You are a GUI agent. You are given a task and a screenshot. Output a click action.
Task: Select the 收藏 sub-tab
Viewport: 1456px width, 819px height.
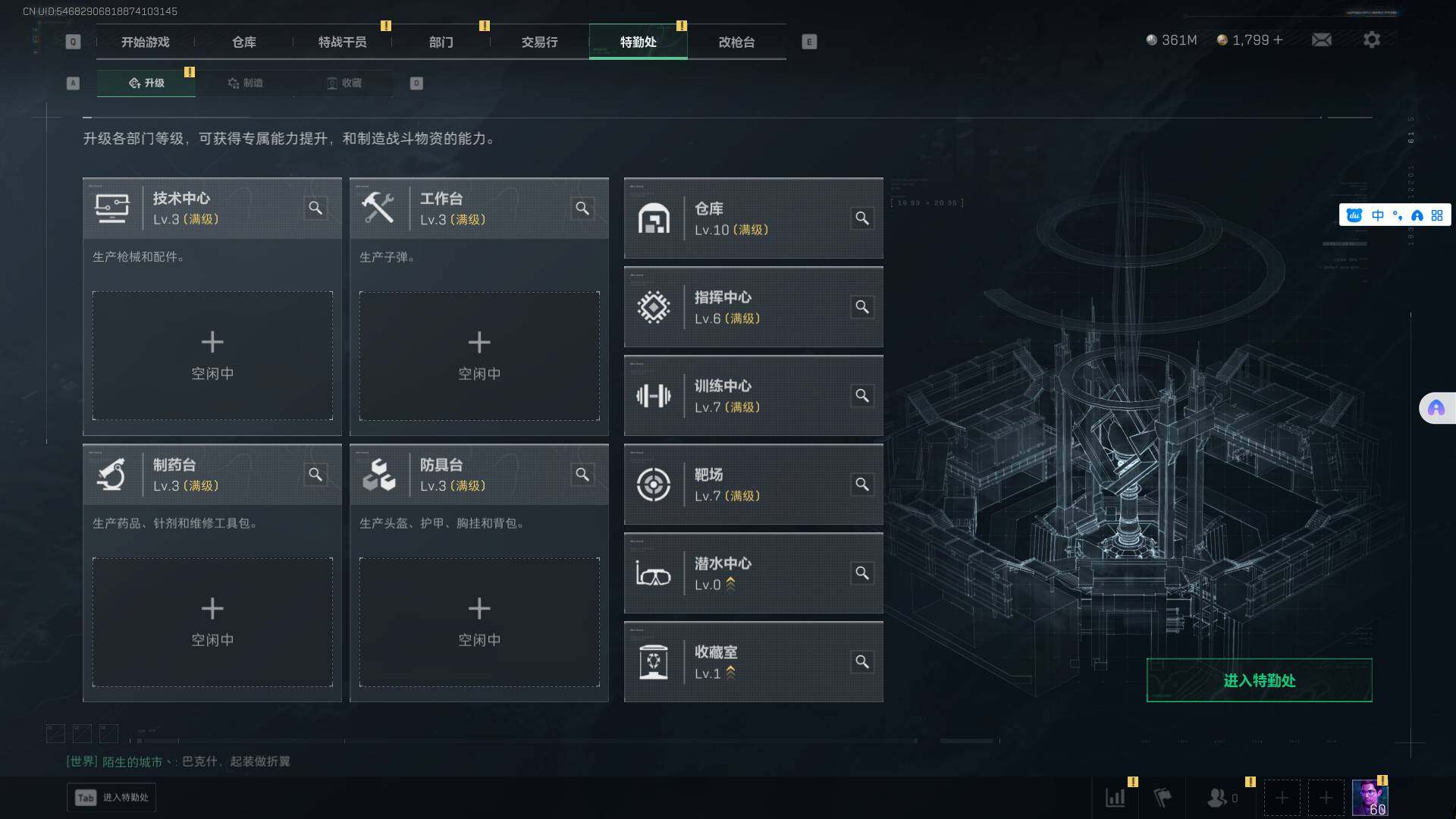(344, 83)
